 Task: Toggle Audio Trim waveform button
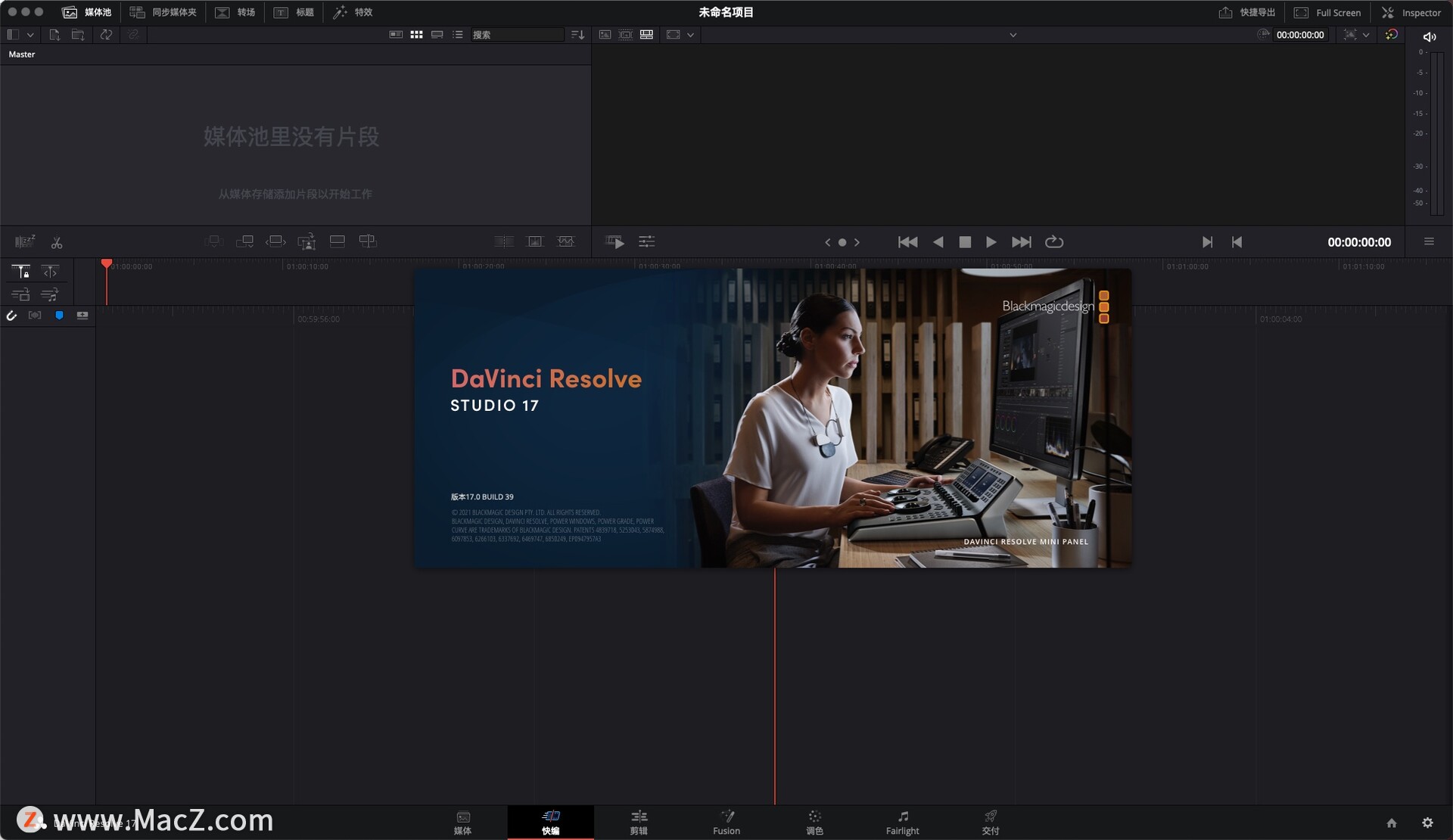tap(35, 316)
